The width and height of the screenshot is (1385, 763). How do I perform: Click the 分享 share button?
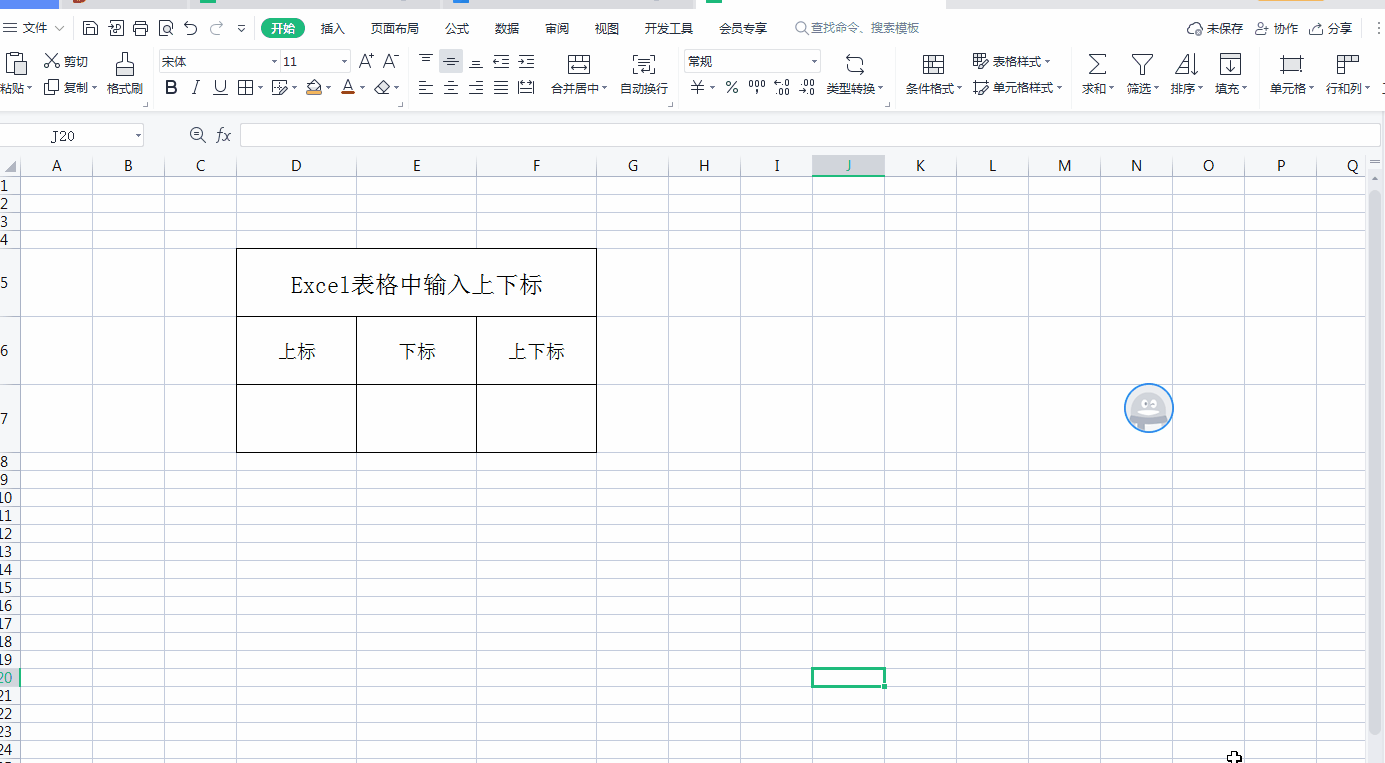[x=1339, y=27]
